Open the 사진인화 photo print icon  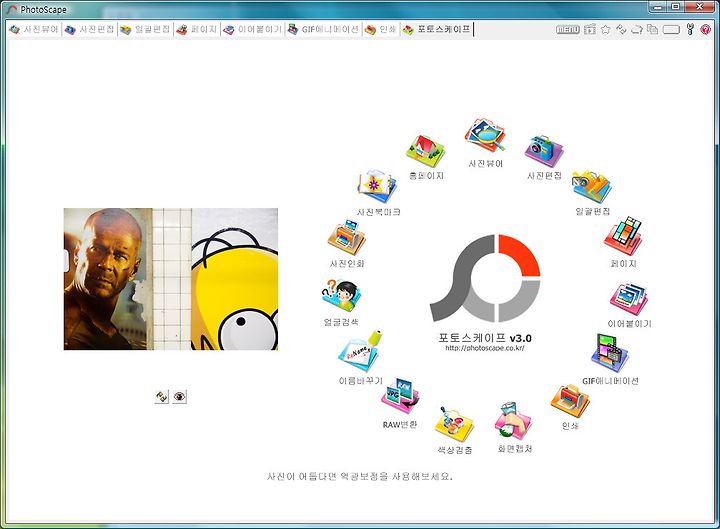[347, 237]
